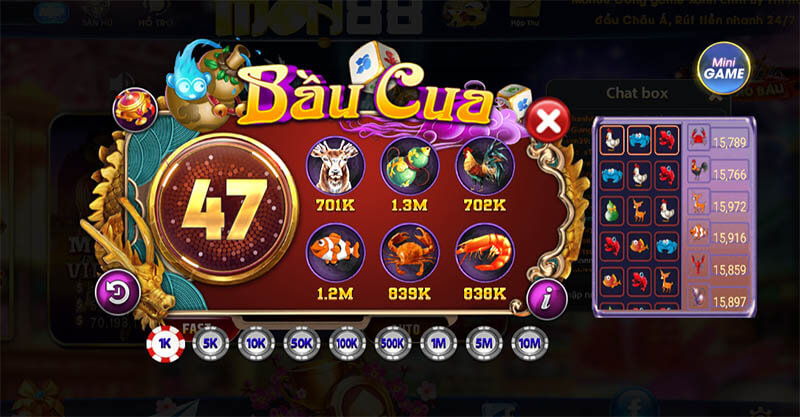Image resolution: width=800 pixels, height=417 pixels.
Task: Bet on the shrimp symbol
Action: (485, 253)
